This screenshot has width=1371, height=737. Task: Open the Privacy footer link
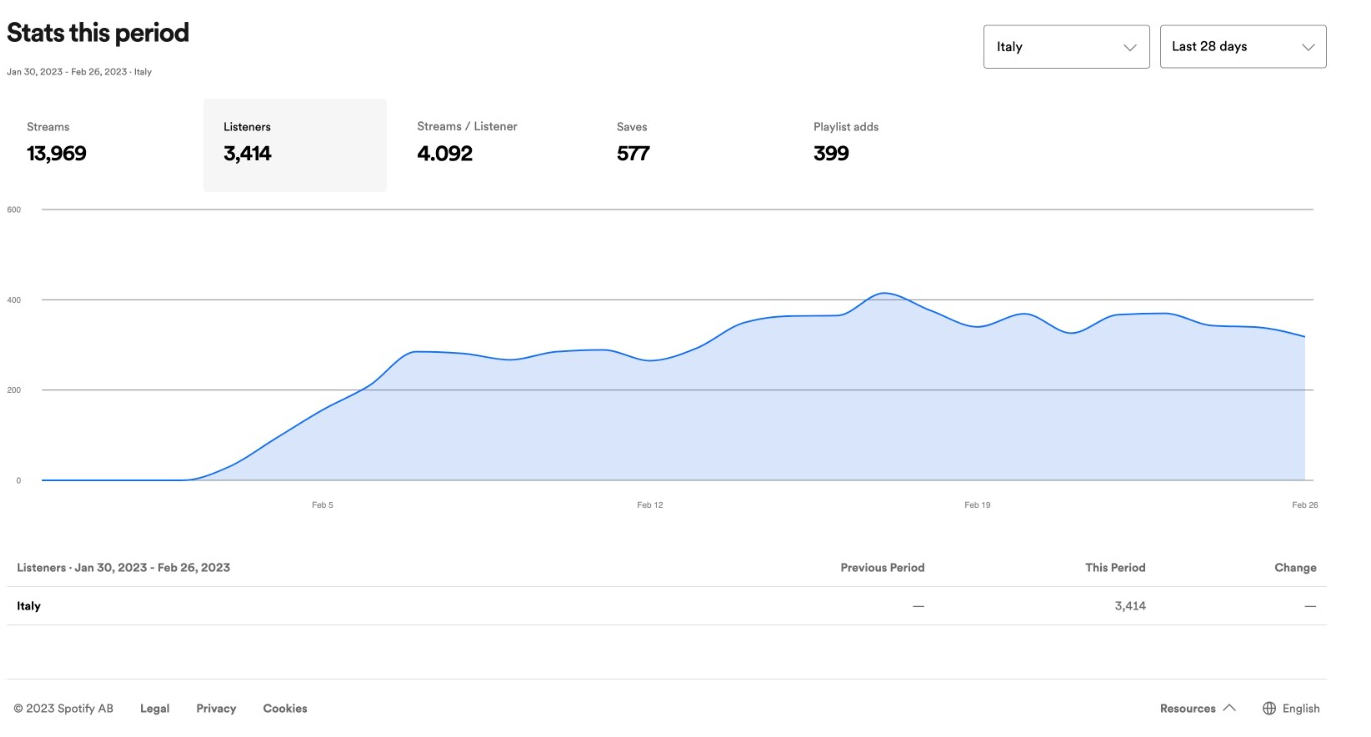coord(216,708)
